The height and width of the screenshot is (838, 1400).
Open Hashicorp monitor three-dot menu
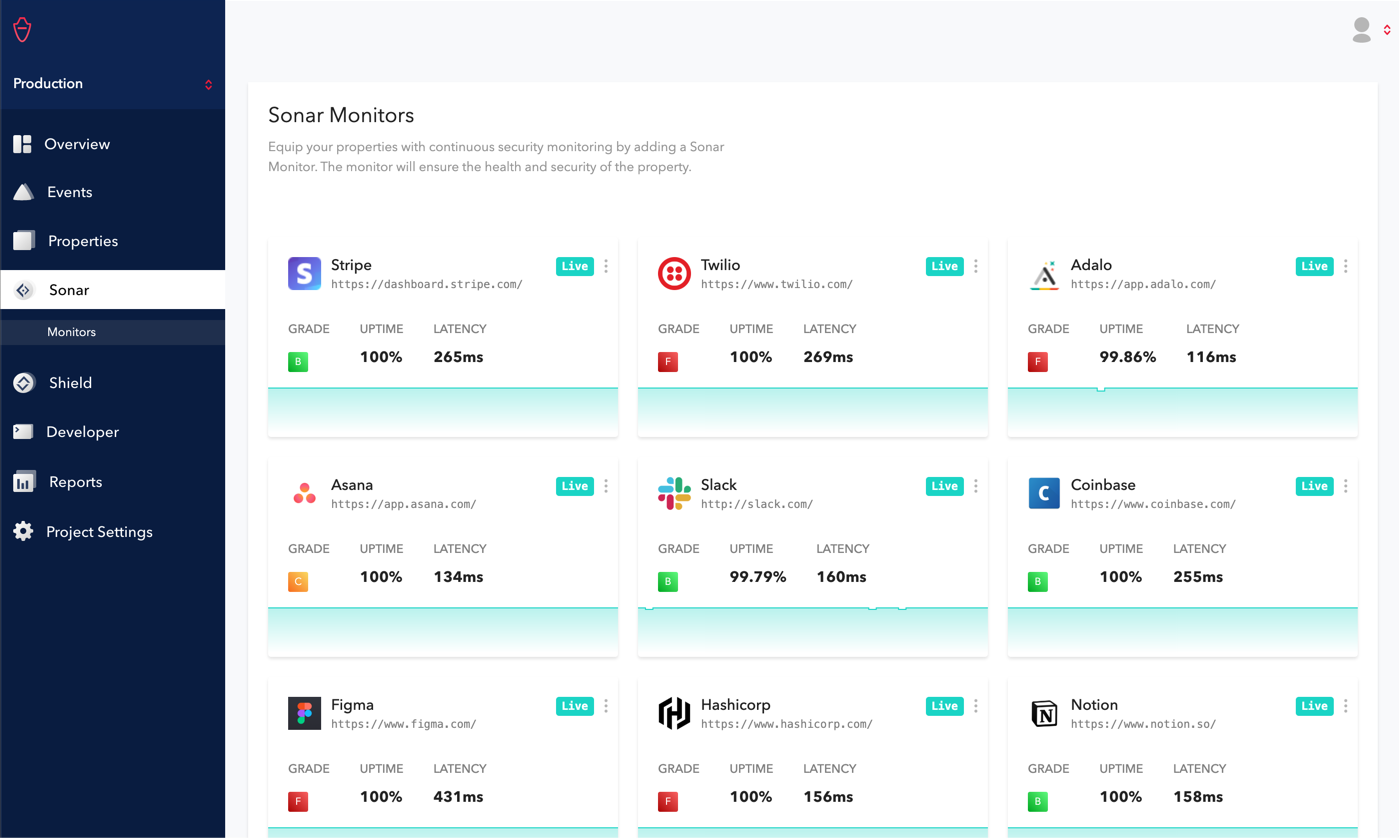pos(976,706)
